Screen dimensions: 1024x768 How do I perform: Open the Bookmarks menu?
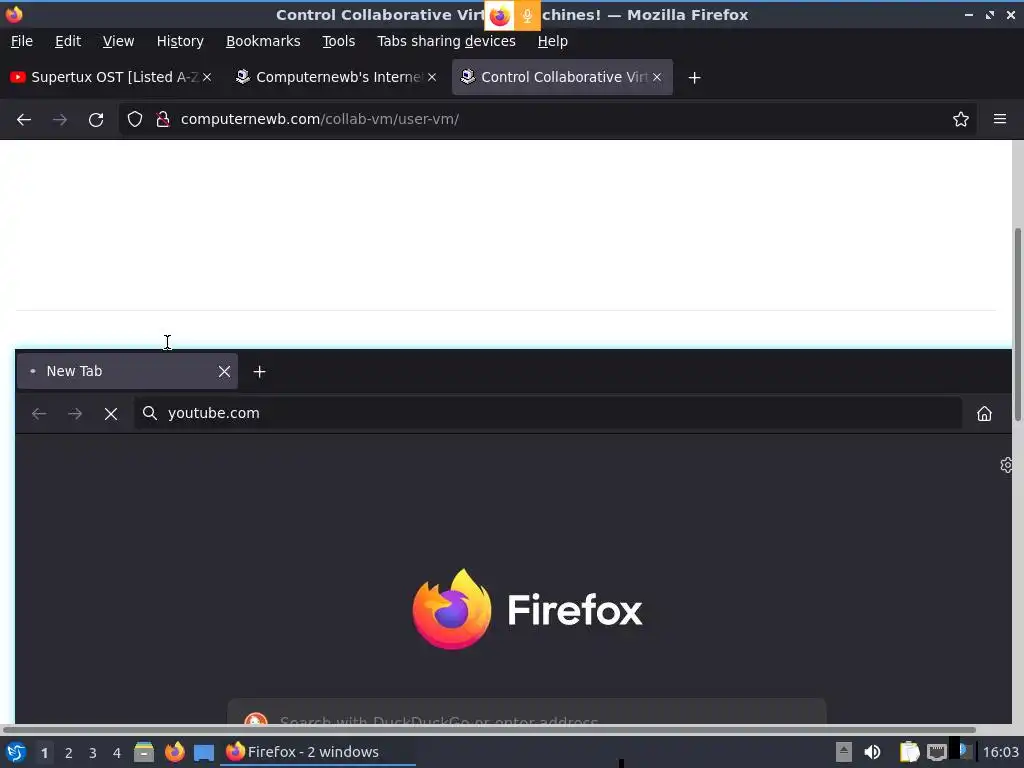point(263,41)
